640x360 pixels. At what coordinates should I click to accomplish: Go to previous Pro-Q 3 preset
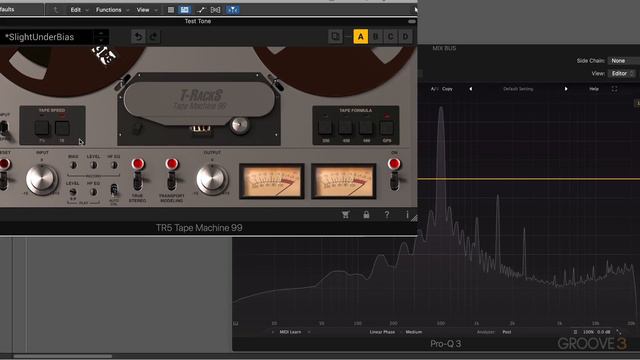[471, 89]
